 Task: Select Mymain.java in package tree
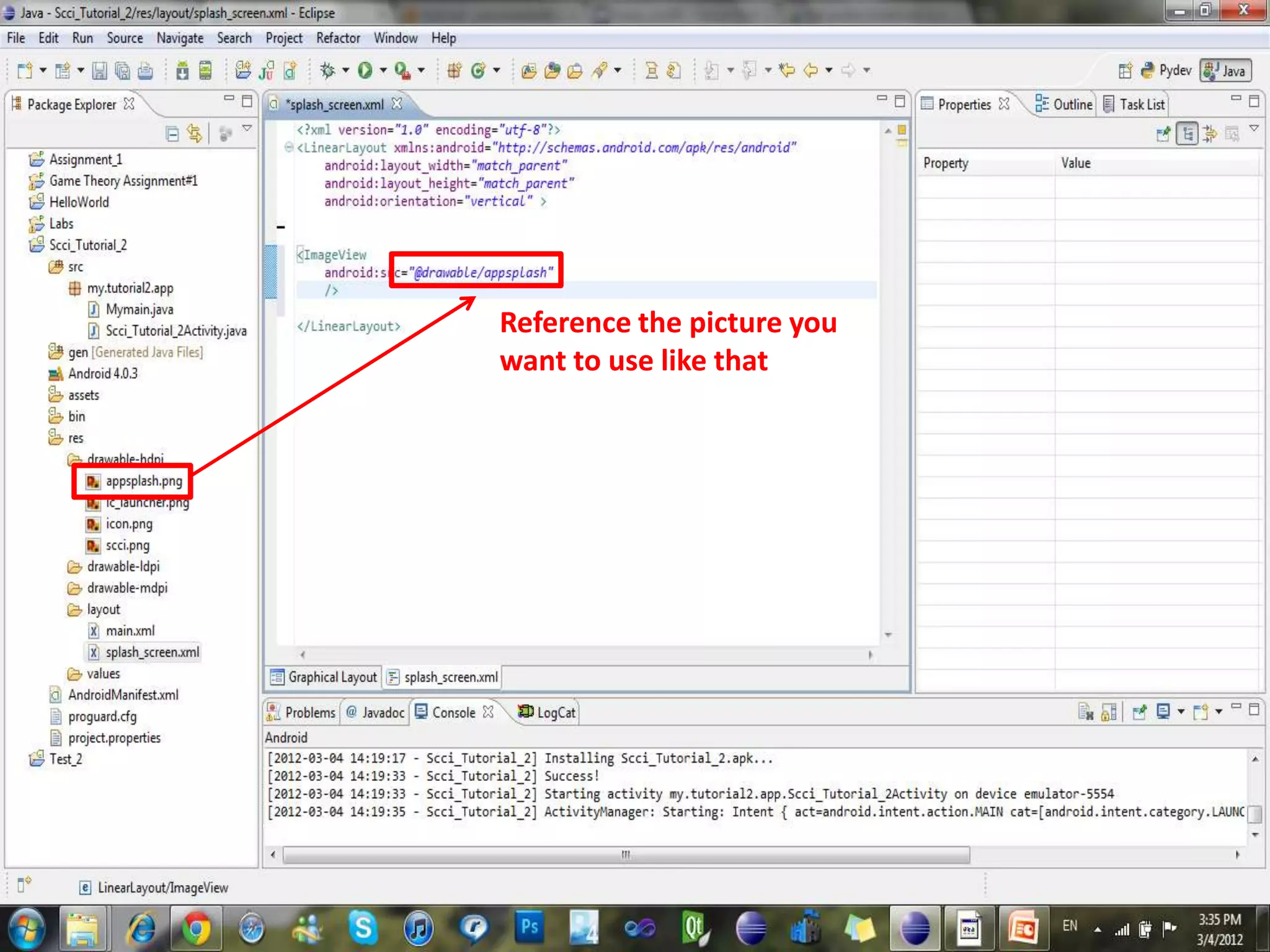[x=130, y=310]
